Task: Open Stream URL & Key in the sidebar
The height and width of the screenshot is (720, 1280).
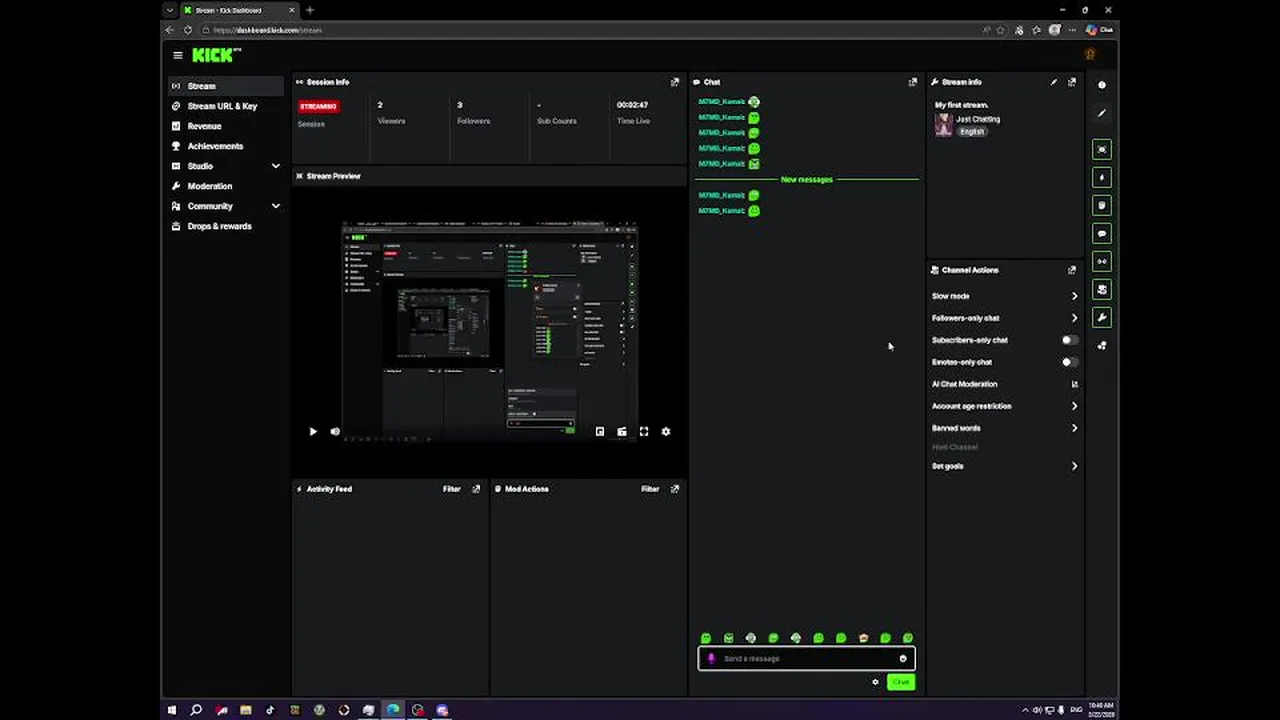Action: pos(227,106)
